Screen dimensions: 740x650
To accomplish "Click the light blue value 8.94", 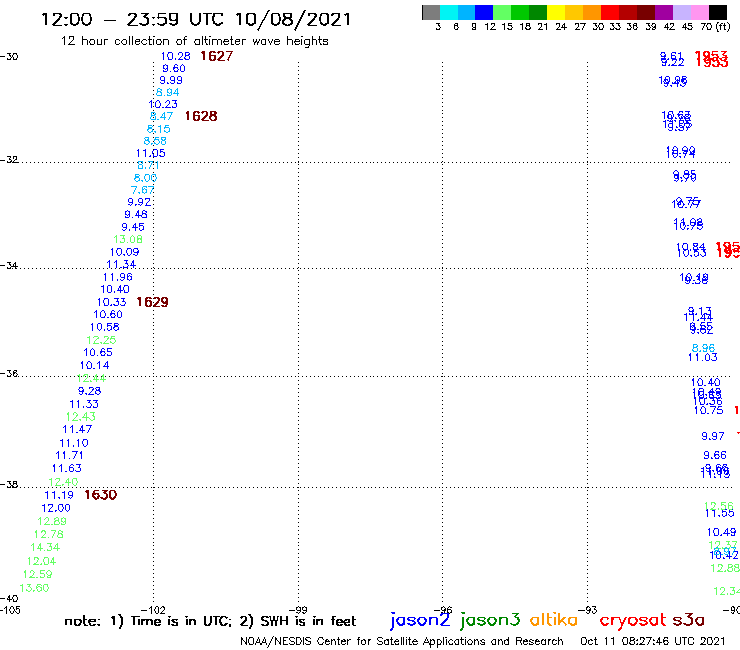I will pos(168,93).
